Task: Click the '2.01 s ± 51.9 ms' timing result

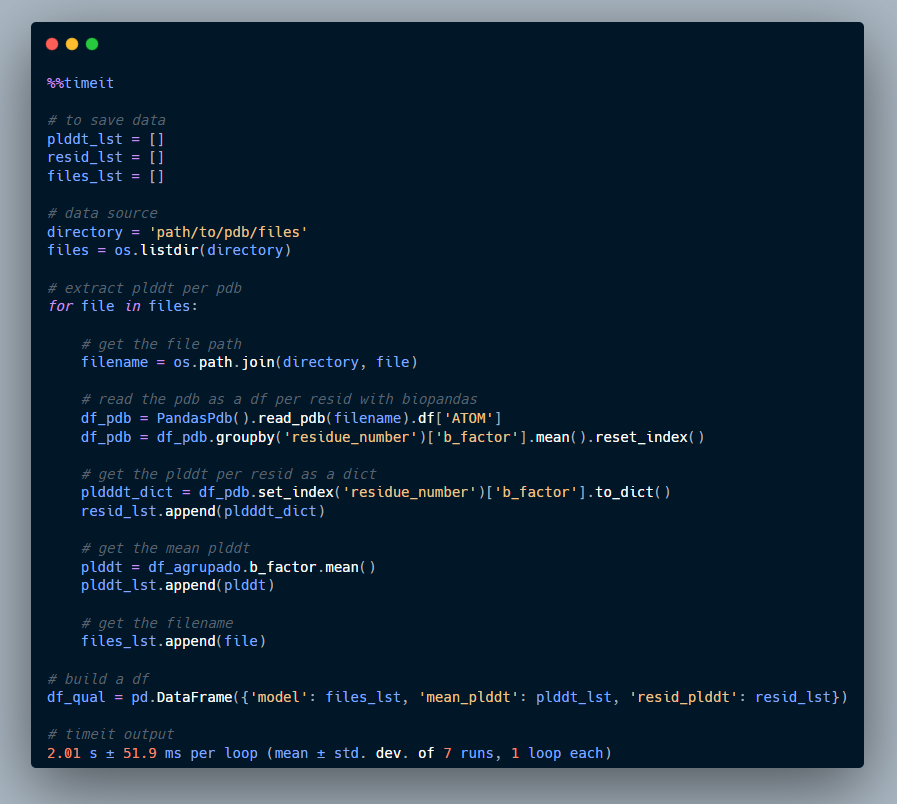Action: click(x=114, y=753)
